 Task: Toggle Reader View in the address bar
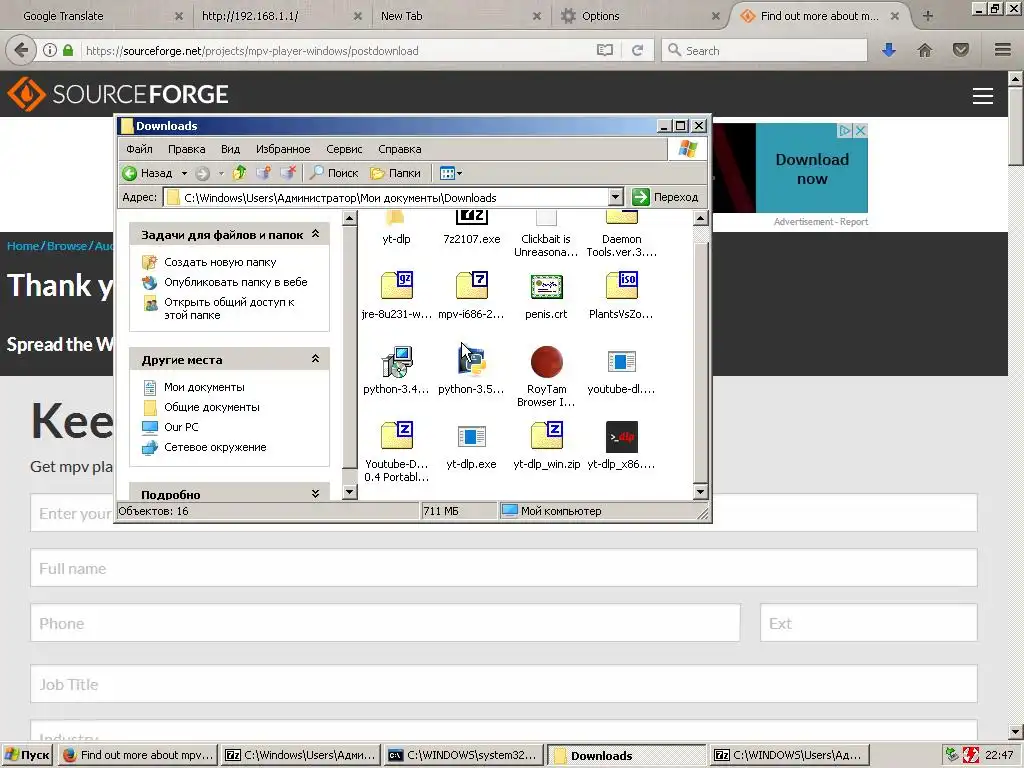tap(605, 50)
